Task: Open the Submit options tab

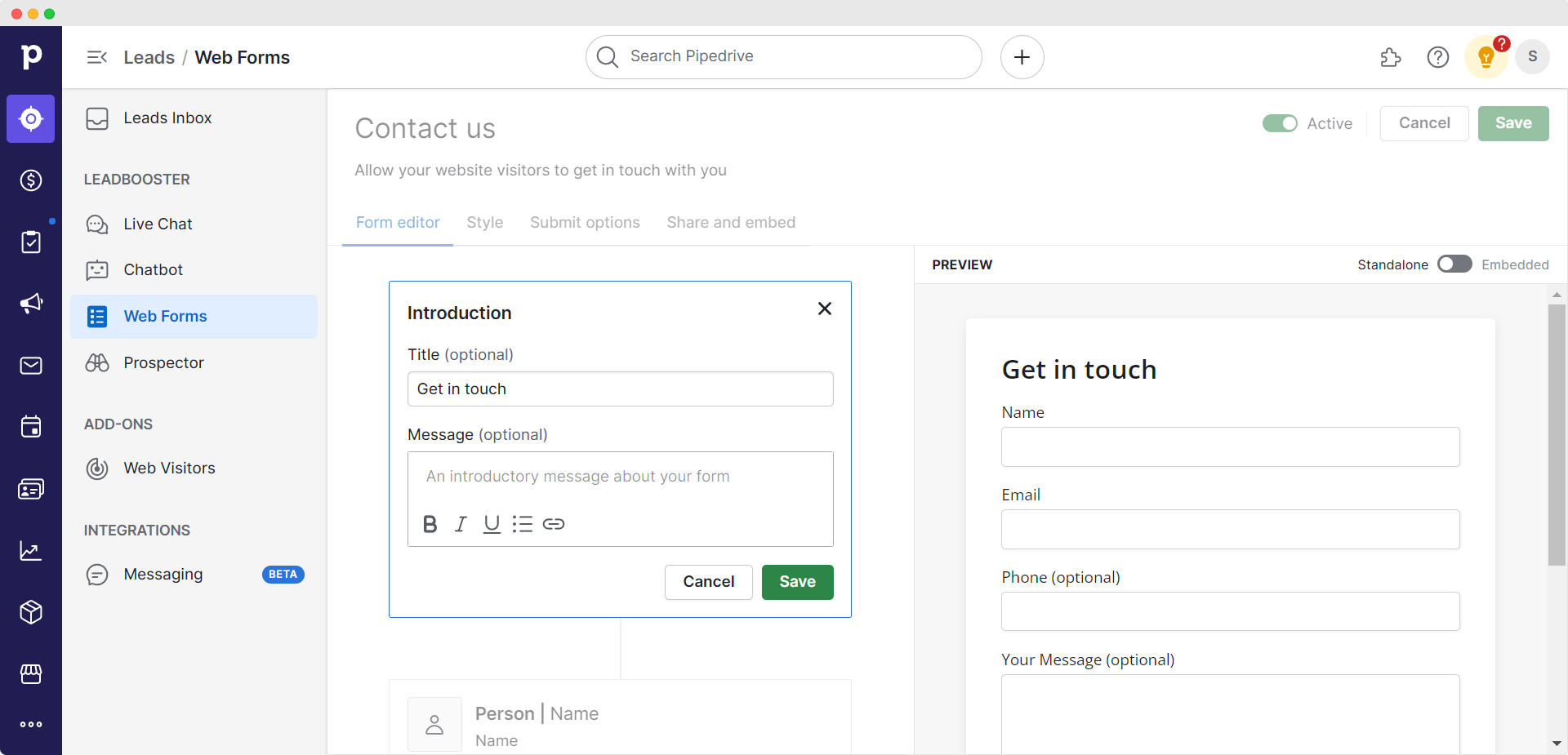Action: tap(585, 222)
